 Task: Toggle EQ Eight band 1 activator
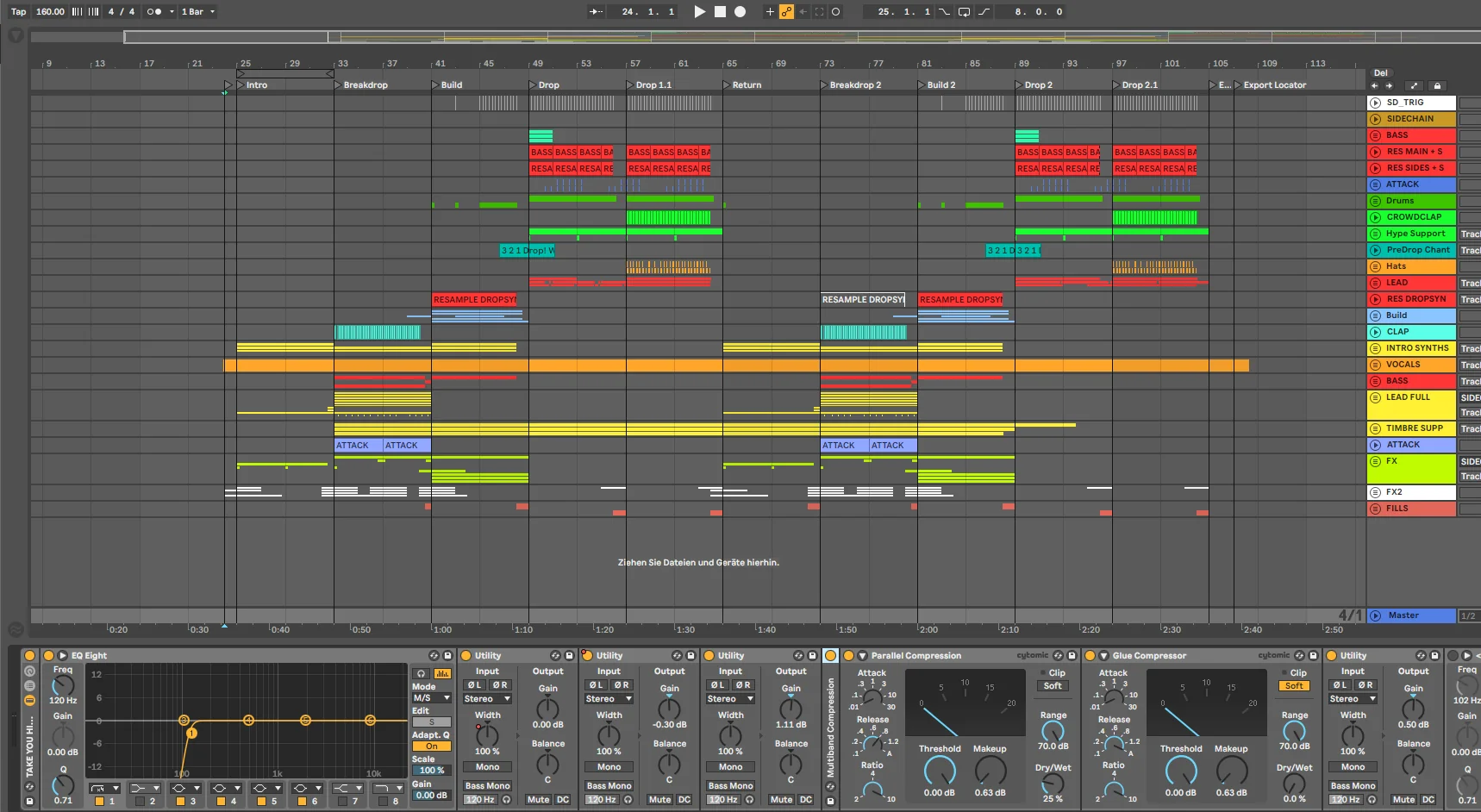tap(99, 801)
